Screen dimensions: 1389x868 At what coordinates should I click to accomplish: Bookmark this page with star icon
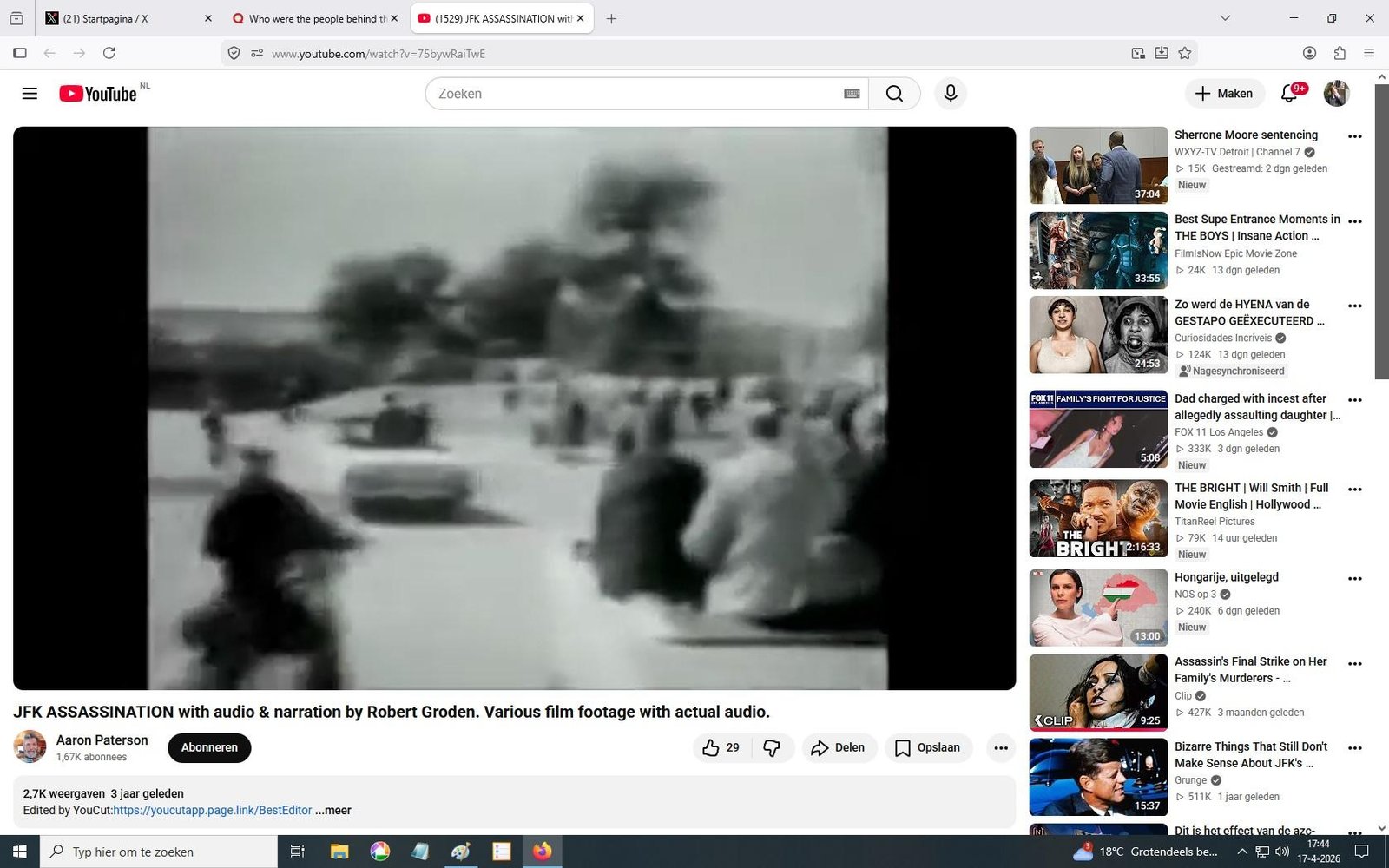tap(1185, 53)
